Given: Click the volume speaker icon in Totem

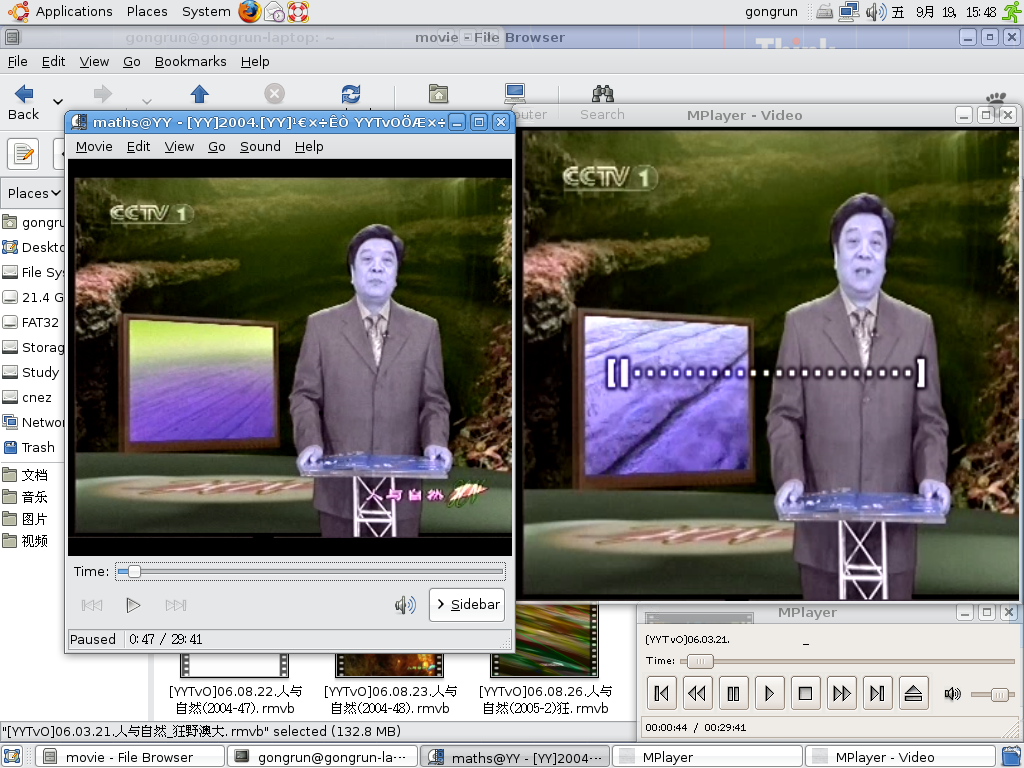Looking at the screenshot, I should coord(405,605).
